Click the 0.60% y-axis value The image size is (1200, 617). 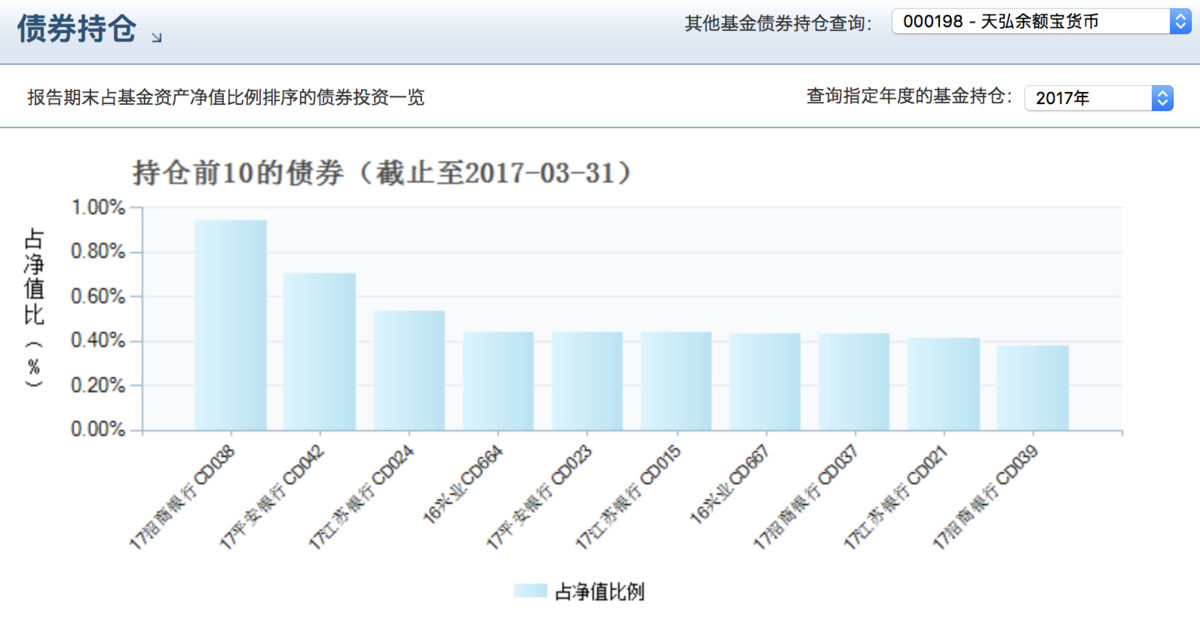click(x=98, y=297)
